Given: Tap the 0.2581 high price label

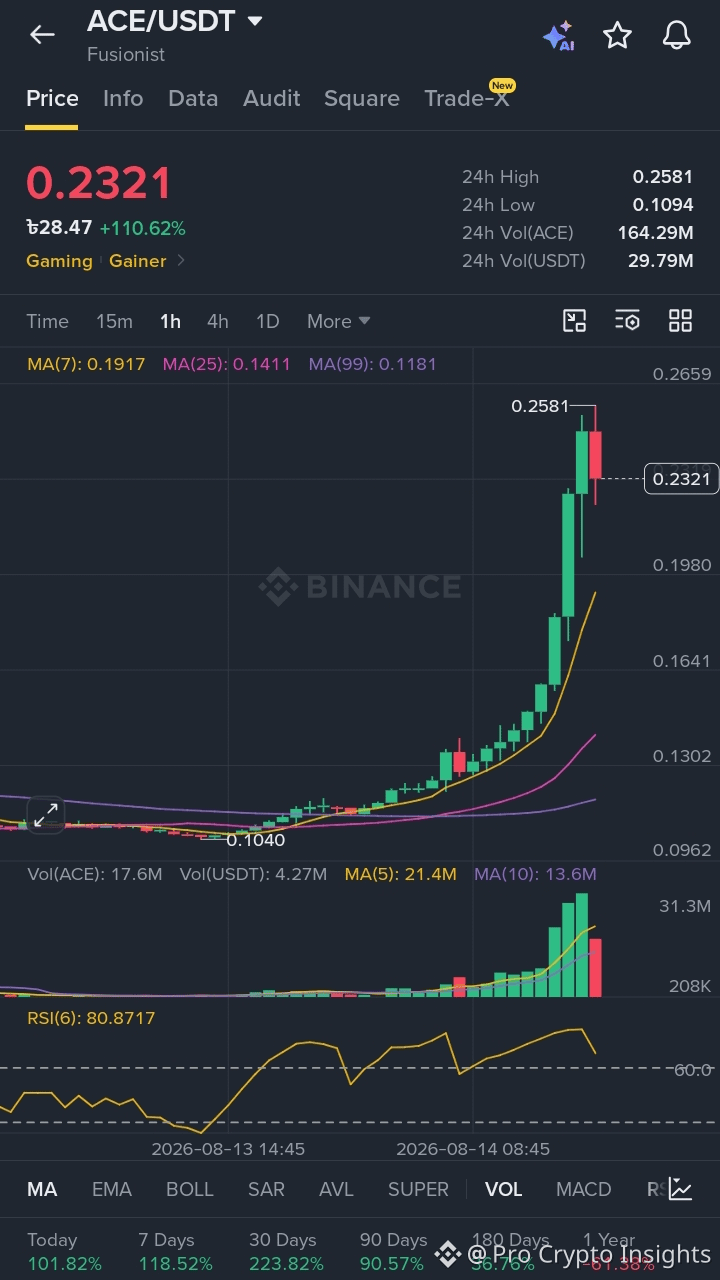Looking at the screenshot, I should coord(540,406).
